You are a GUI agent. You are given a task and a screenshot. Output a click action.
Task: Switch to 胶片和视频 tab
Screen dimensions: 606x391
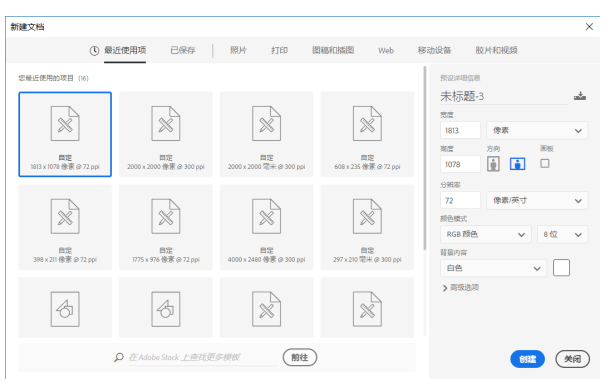click(497, 50)
